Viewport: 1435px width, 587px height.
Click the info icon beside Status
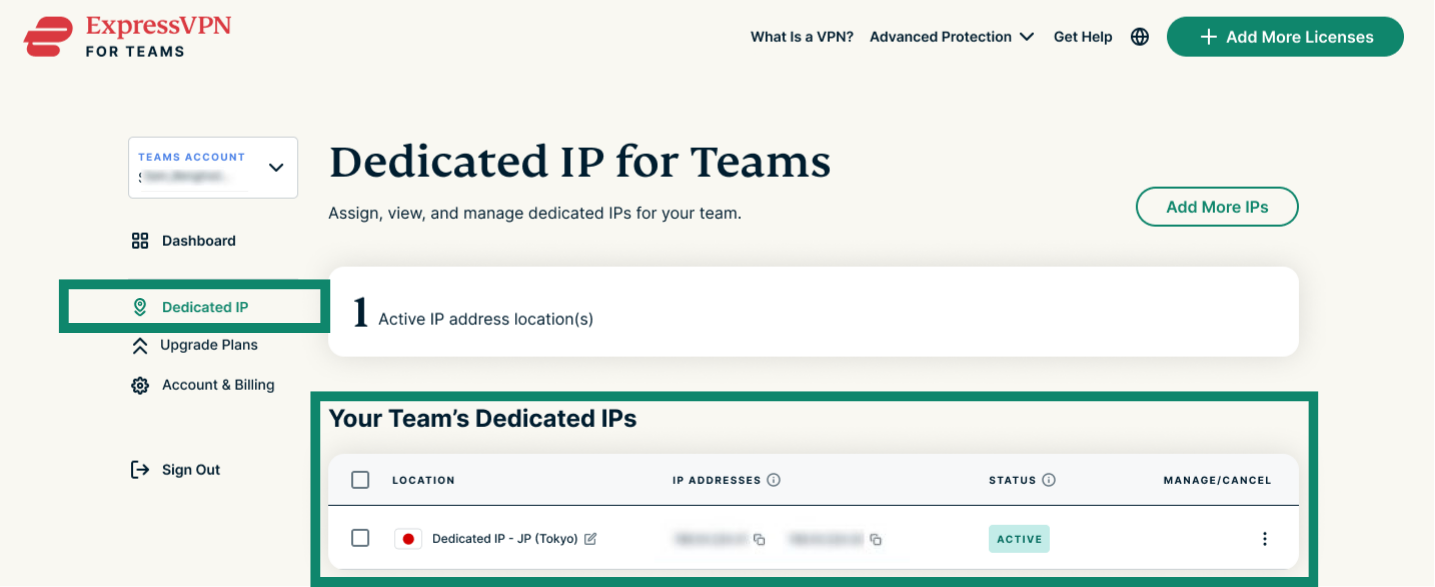tap(1049, 480)
